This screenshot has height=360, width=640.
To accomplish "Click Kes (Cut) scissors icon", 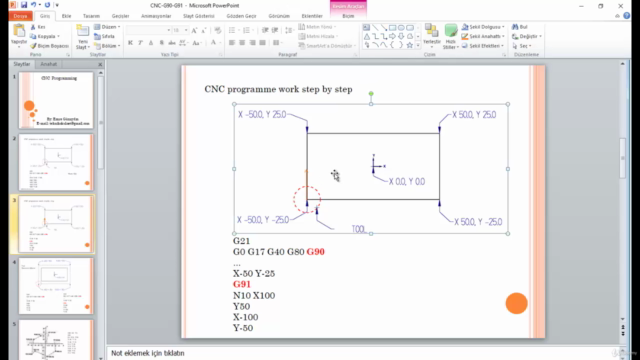I will 33,27.
